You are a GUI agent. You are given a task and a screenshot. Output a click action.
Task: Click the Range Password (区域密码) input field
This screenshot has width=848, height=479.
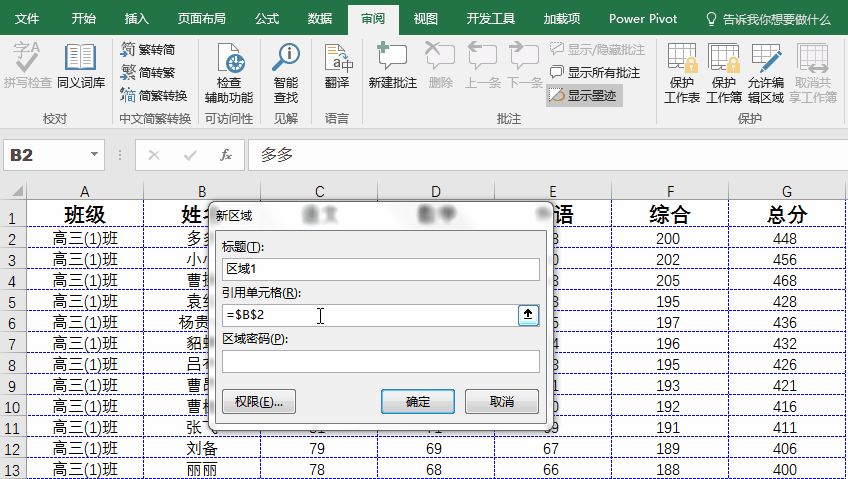click(380, 361)
